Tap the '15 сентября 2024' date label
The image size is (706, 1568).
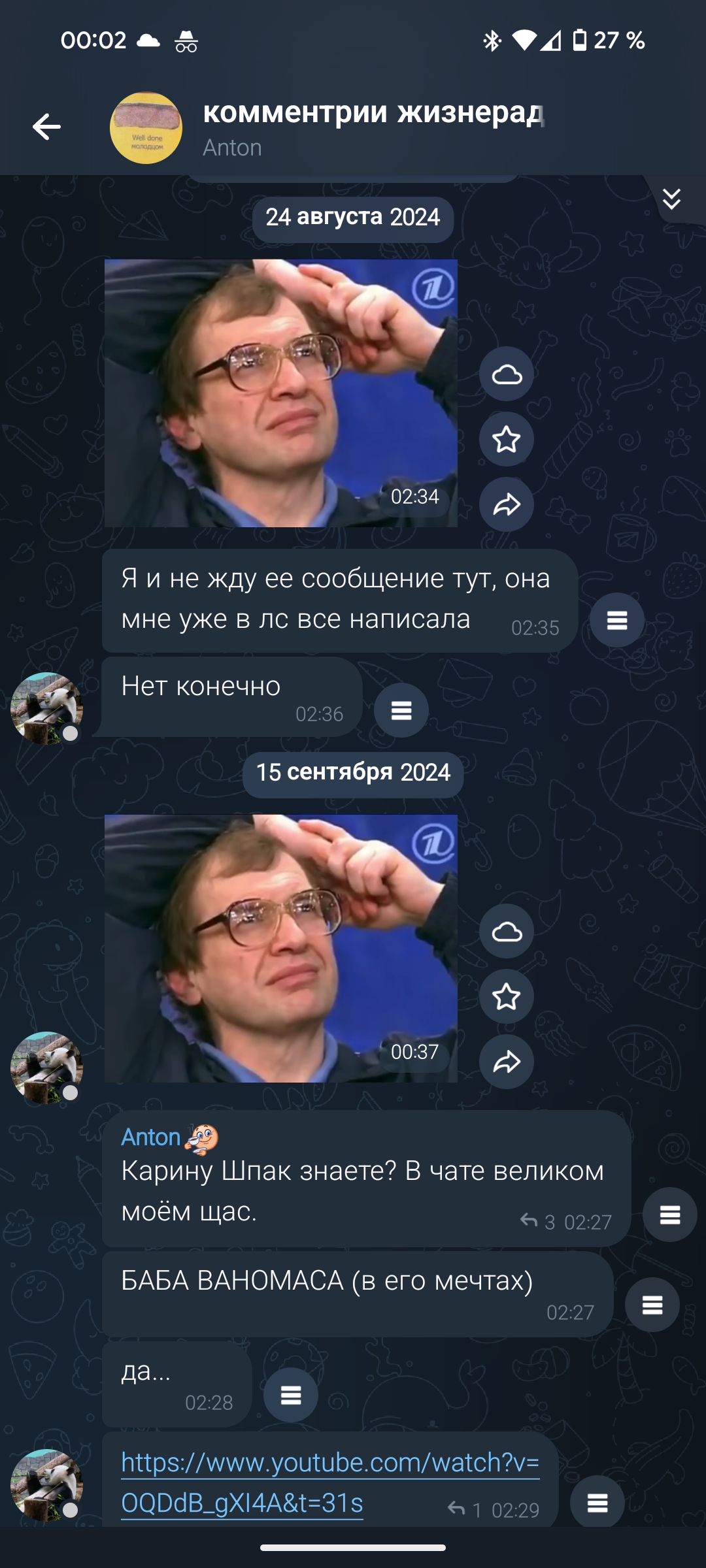[x=353, y=772]
